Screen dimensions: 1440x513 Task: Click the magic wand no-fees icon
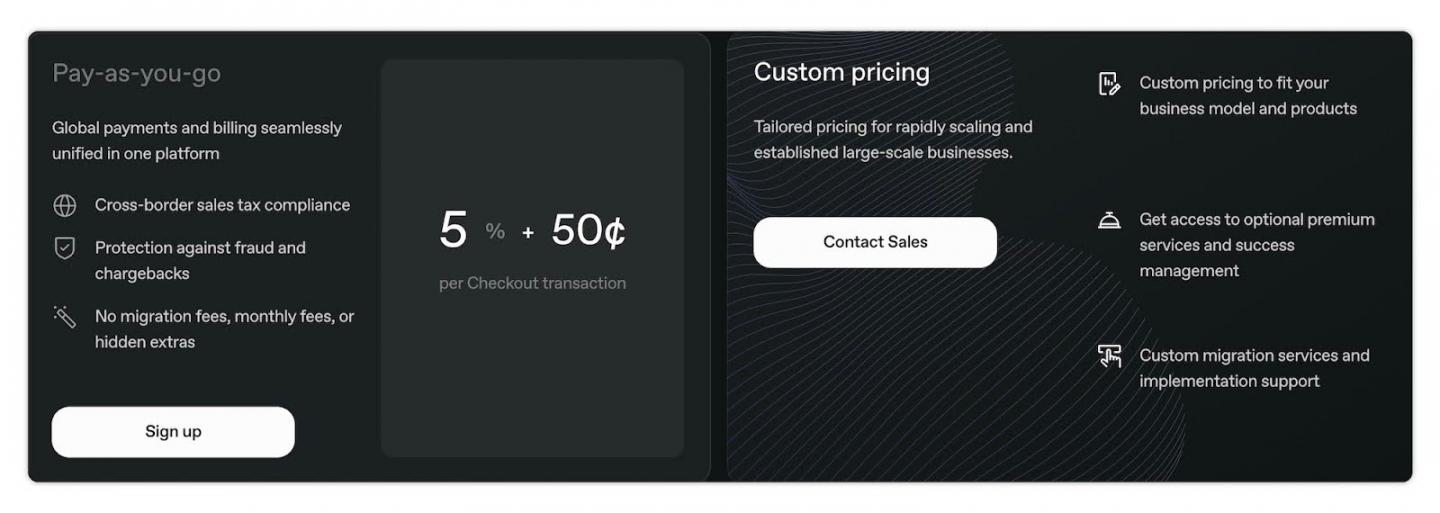click(64, 317)
